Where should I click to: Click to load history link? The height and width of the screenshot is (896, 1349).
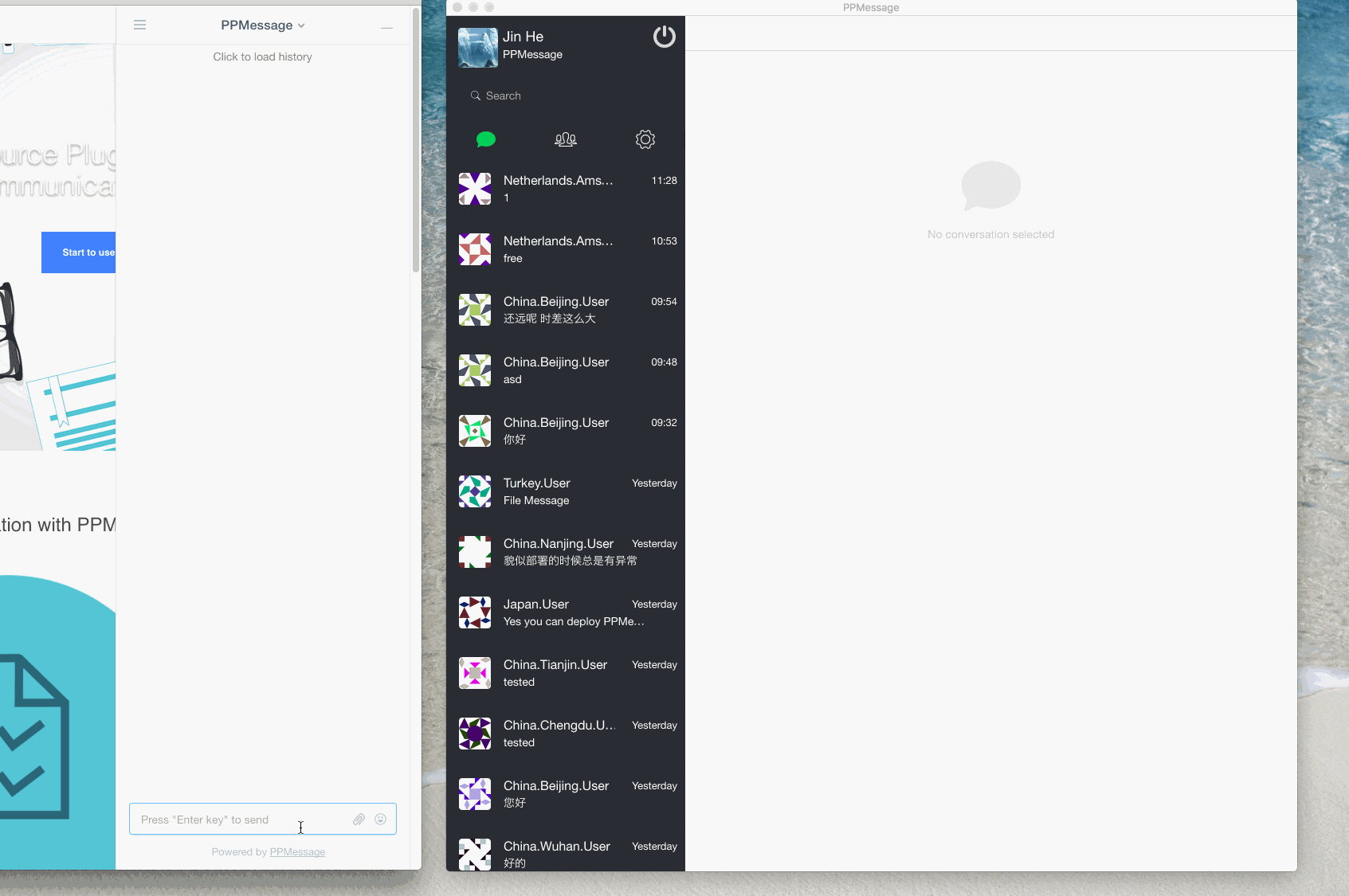pos(262,57)
